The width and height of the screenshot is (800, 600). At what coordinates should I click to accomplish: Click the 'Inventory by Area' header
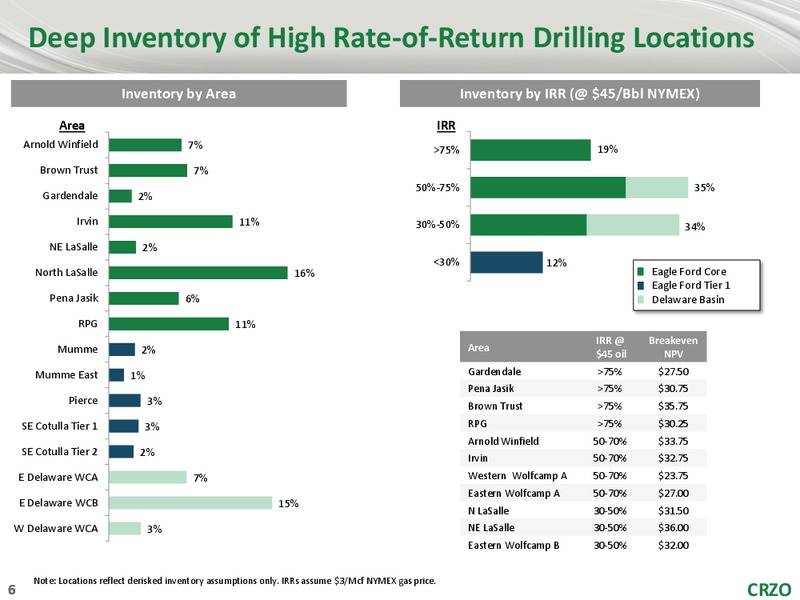(179, 93)
